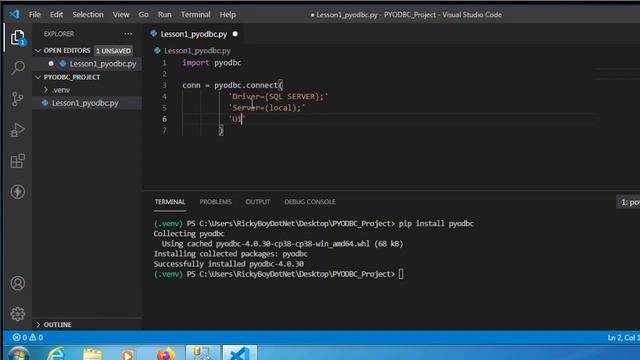Open the Extensions view
Viewport: 640px width, 360px height.
coord(18,161)
